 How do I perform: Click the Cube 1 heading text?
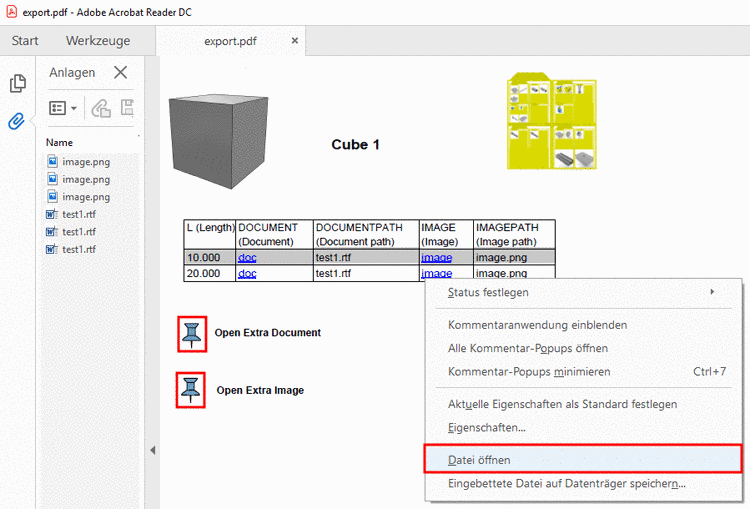pos(355,144)
